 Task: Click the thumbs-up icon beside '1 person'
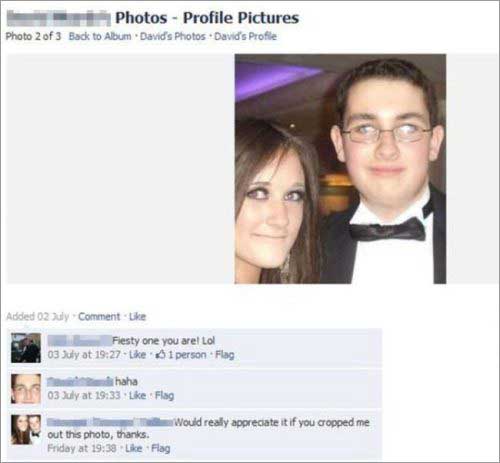[x=161, y=354]
